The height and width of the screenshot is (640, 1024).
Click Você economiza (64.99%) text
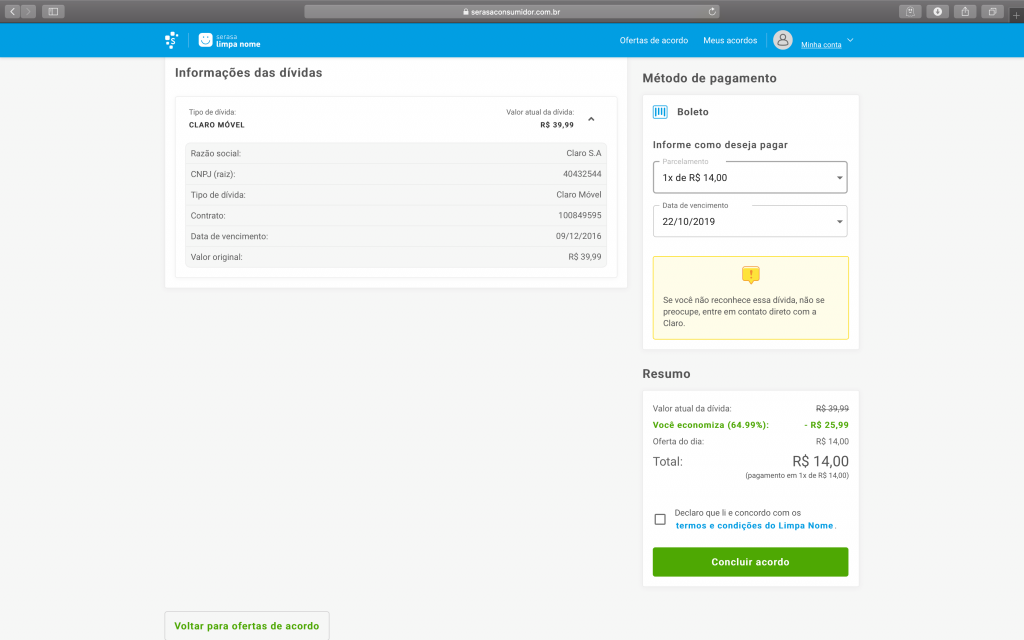coord(711,425)
